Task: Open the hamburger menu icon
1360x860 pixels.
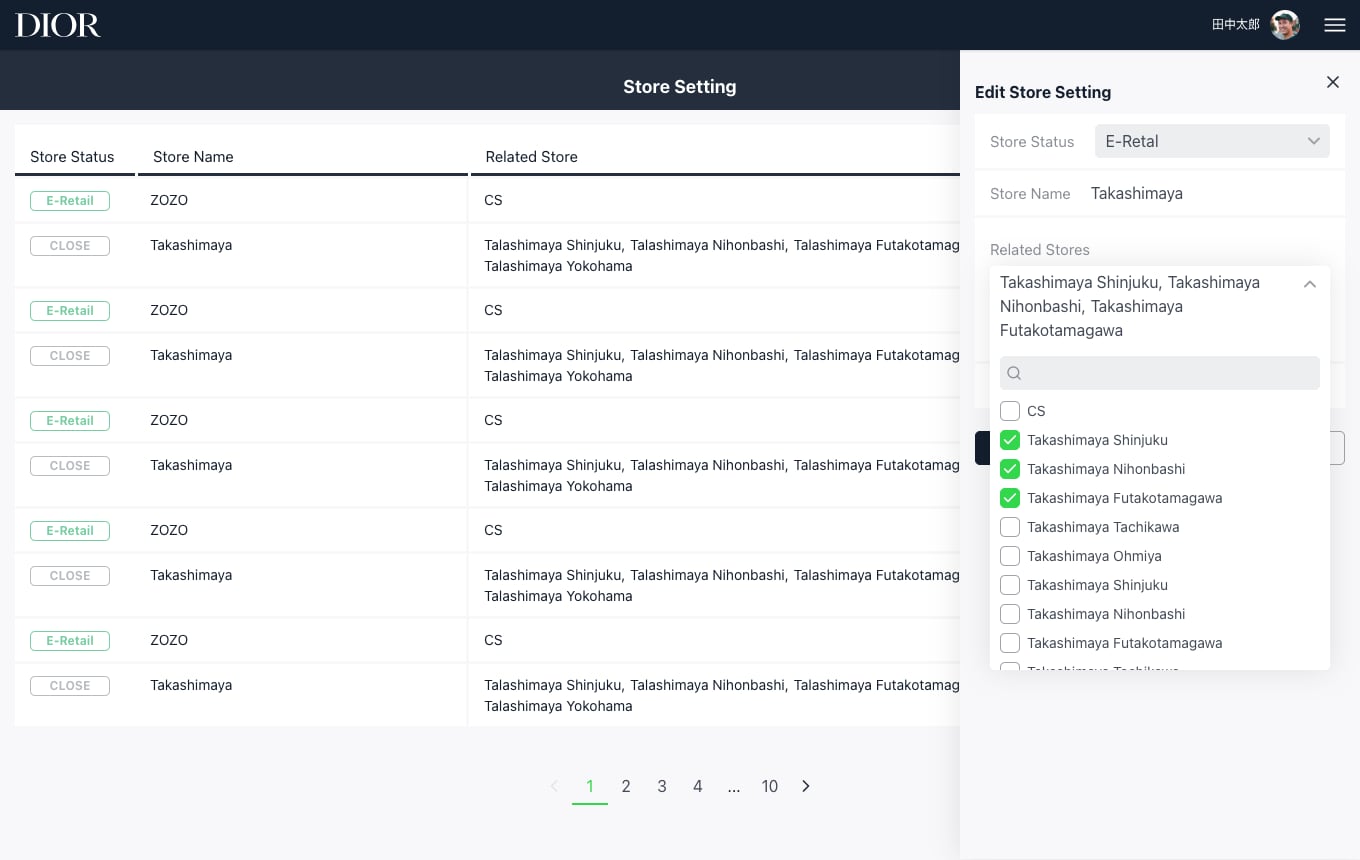Action: (1334, 25)
